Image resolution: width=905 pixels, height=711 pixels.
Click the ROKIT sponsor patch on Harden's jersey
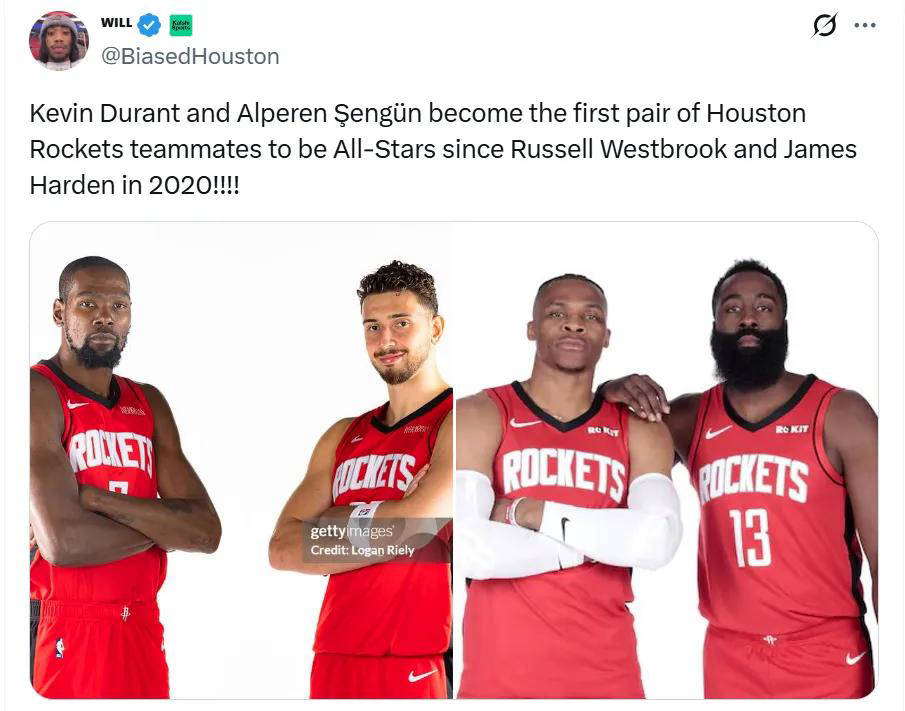pyautogui.click(x=792, y=429)
